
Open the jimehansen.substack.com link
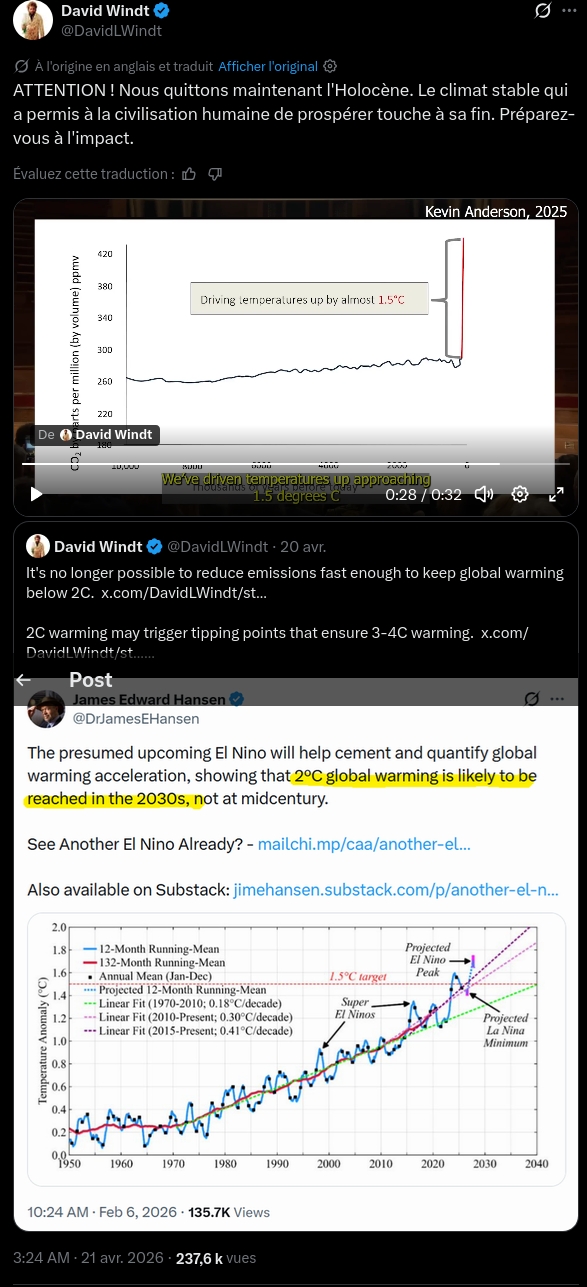tap(396, 889)
